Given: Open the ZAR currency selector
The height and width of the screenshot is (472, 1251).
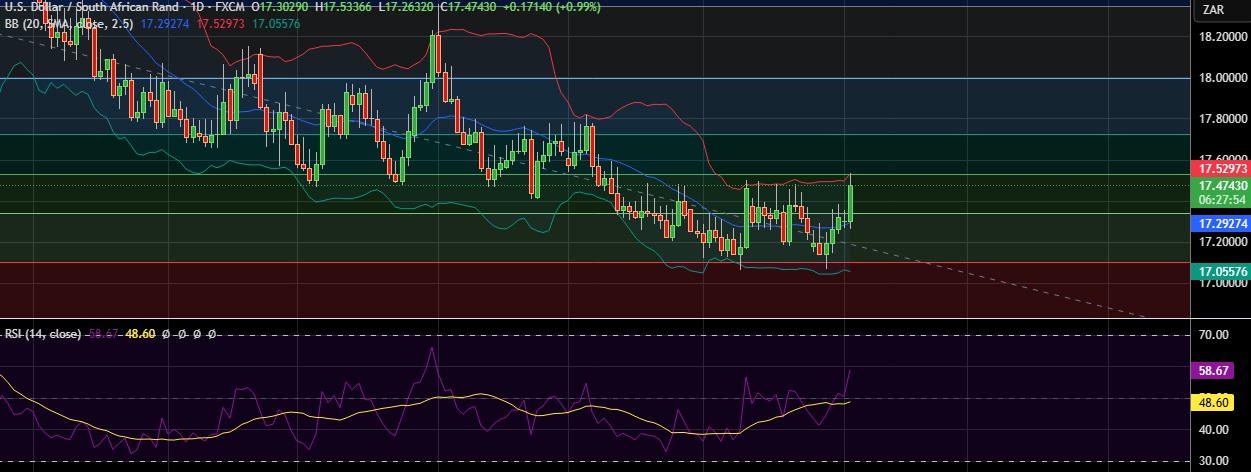Looking at the screenshot, I should coord(1214,10).
